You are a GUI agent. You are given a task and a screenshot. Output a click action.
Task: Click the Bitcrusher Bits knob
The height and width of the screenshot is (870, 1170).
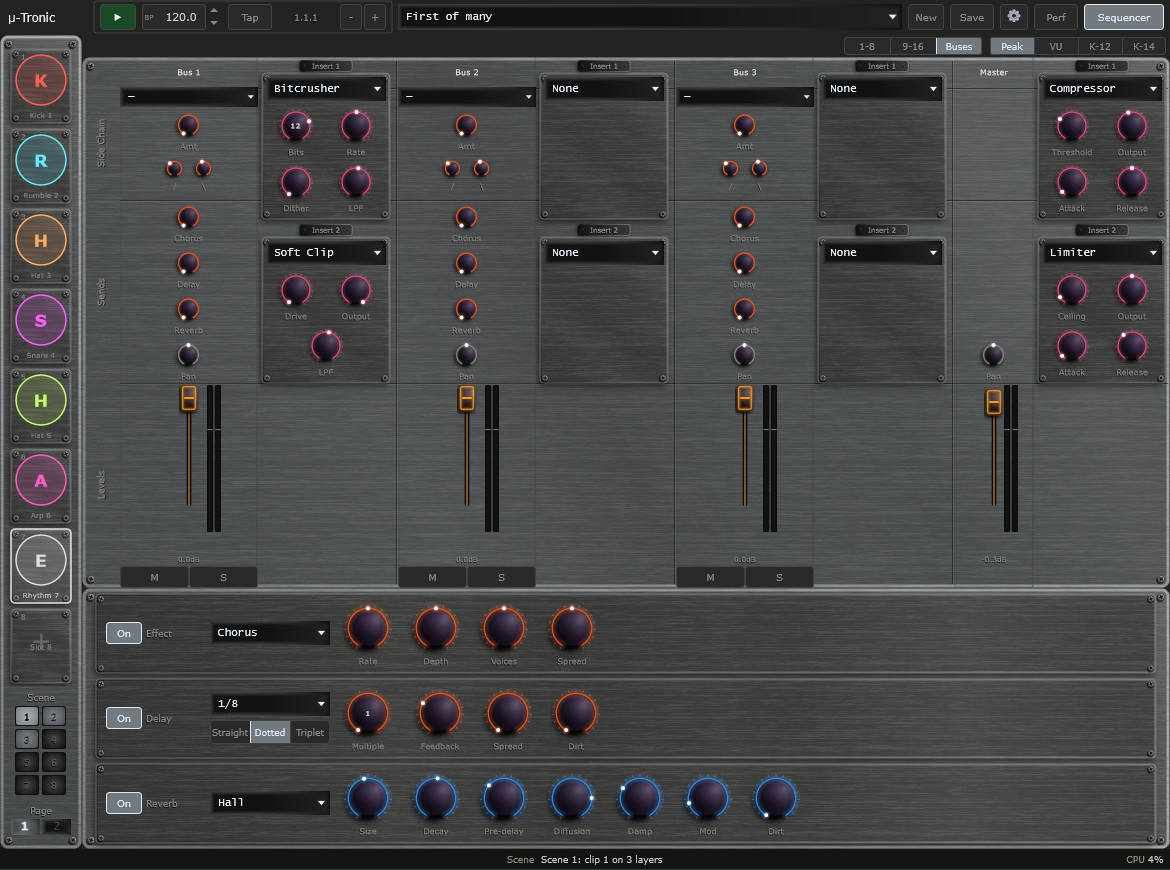click(x=295, y=126)
